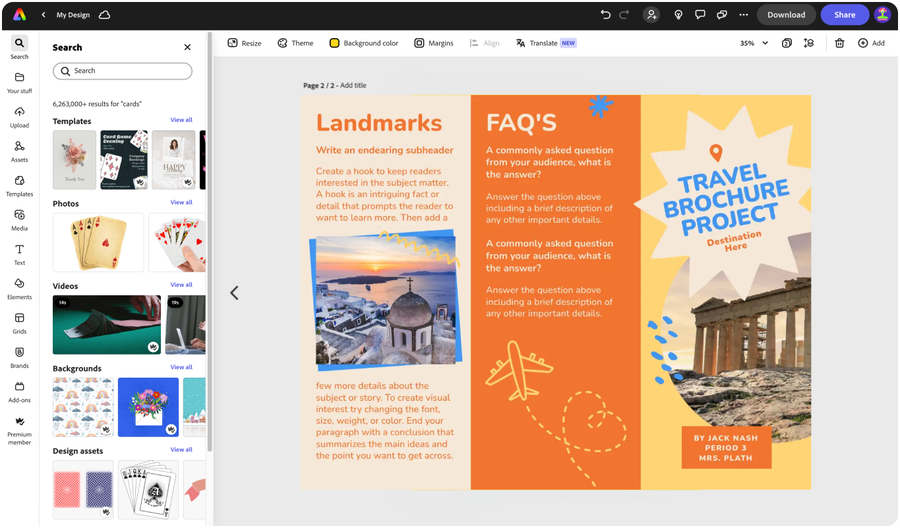Click the My Design document title

[x=73, y=15]
